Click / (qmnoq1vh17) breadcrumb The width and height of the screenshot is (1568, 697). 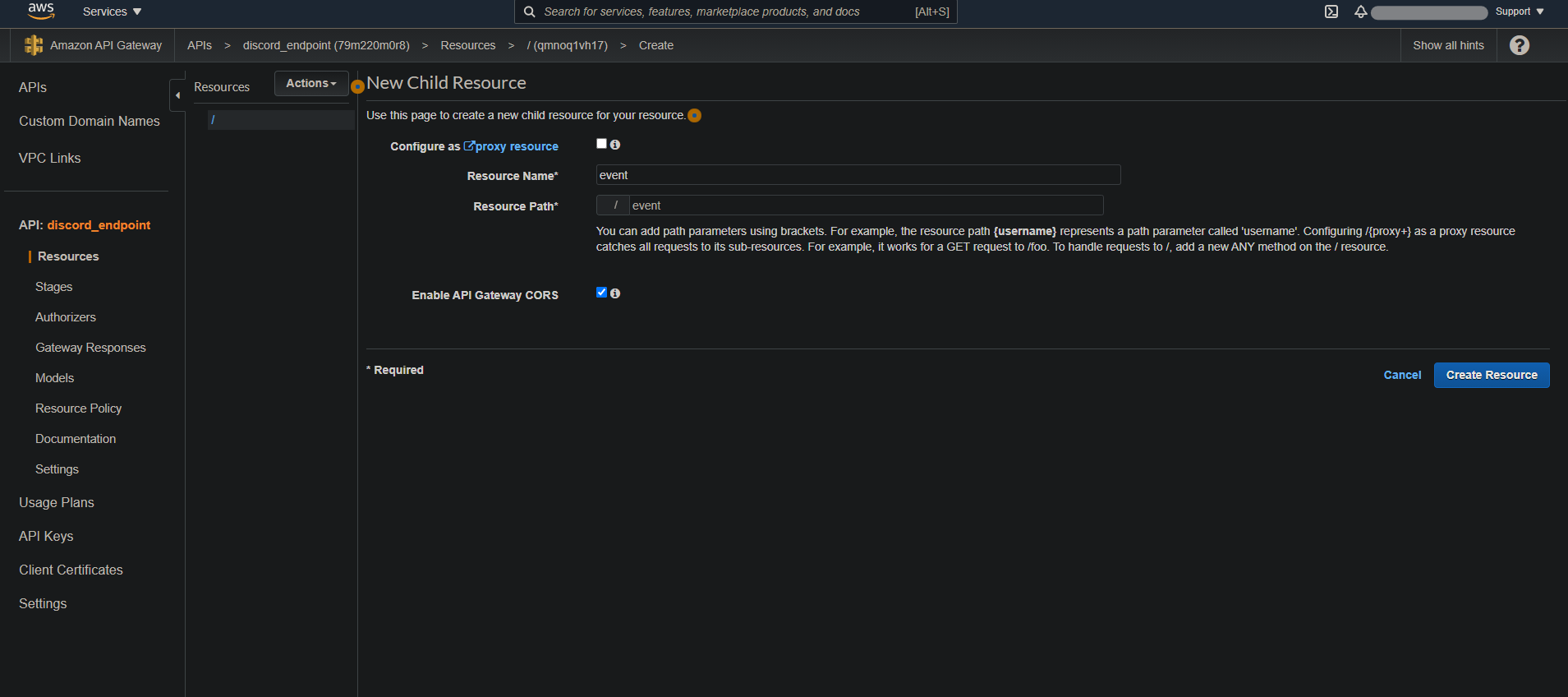coord(568,45)
